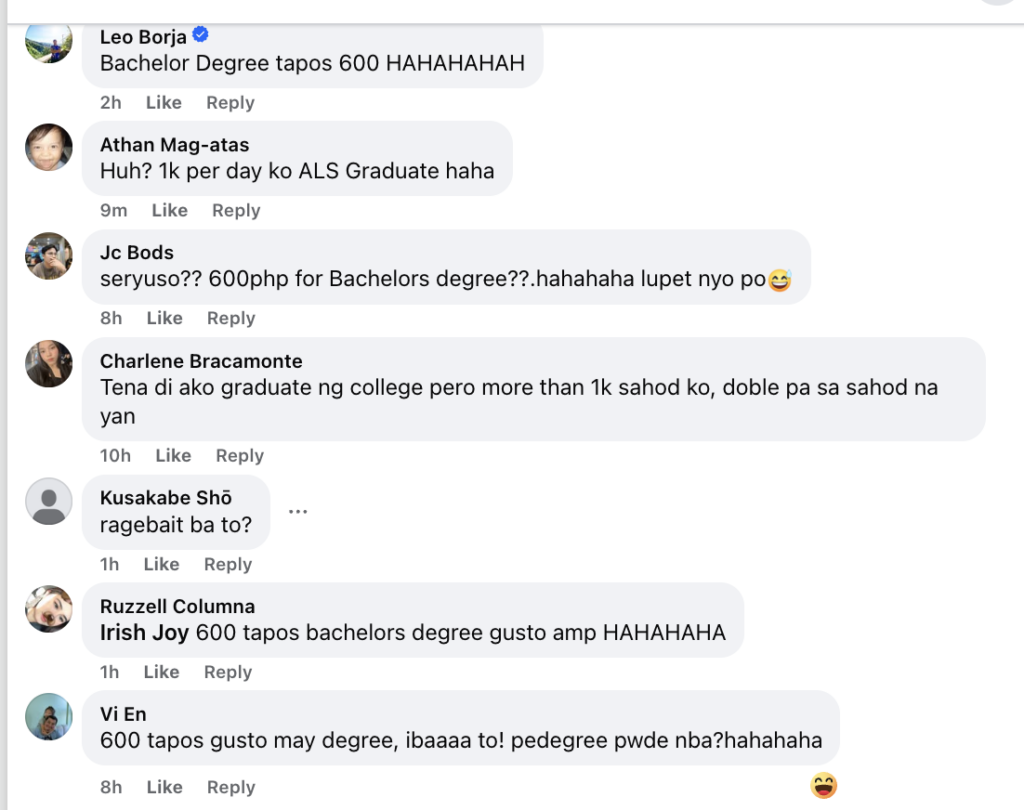Like Athan Mag-atas's comment
The width and height of the screenshot is (1024, 810).
tap(169, 211)
